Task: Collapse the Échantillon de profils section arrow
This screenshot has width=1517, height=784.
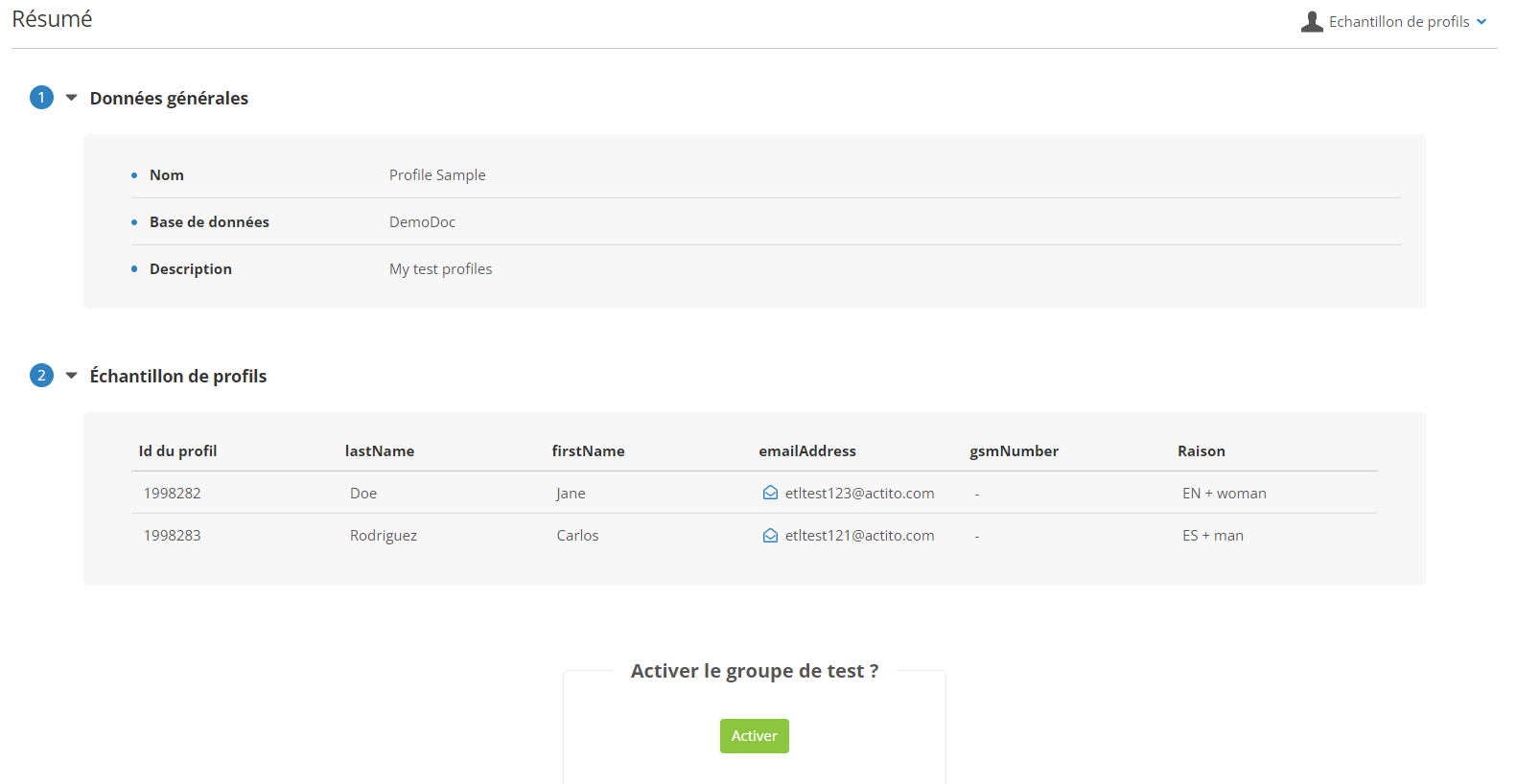Action: [71, 376]
